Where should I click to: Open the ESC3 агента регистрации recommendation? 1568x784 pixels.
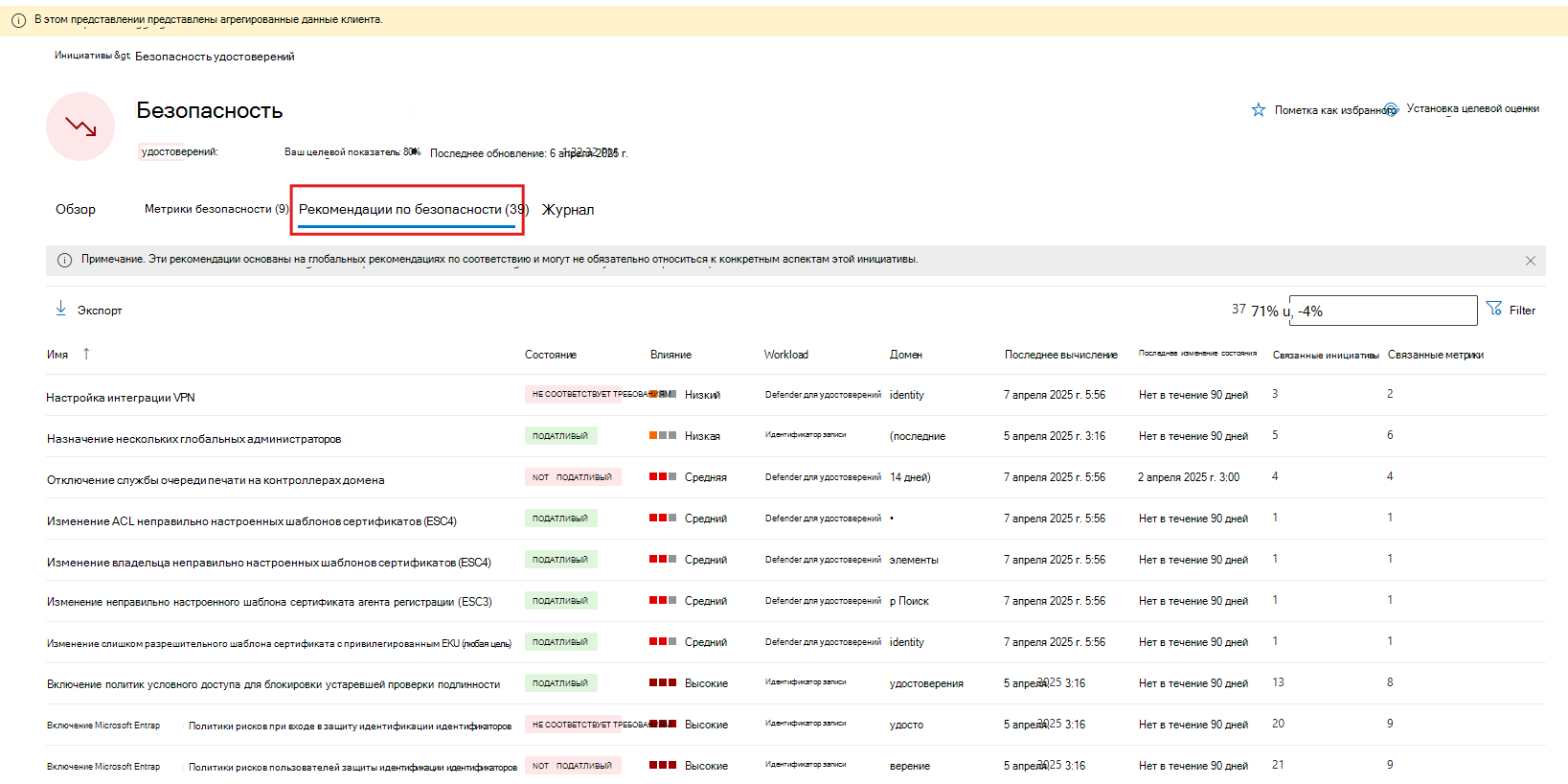[x=269, y=602]
